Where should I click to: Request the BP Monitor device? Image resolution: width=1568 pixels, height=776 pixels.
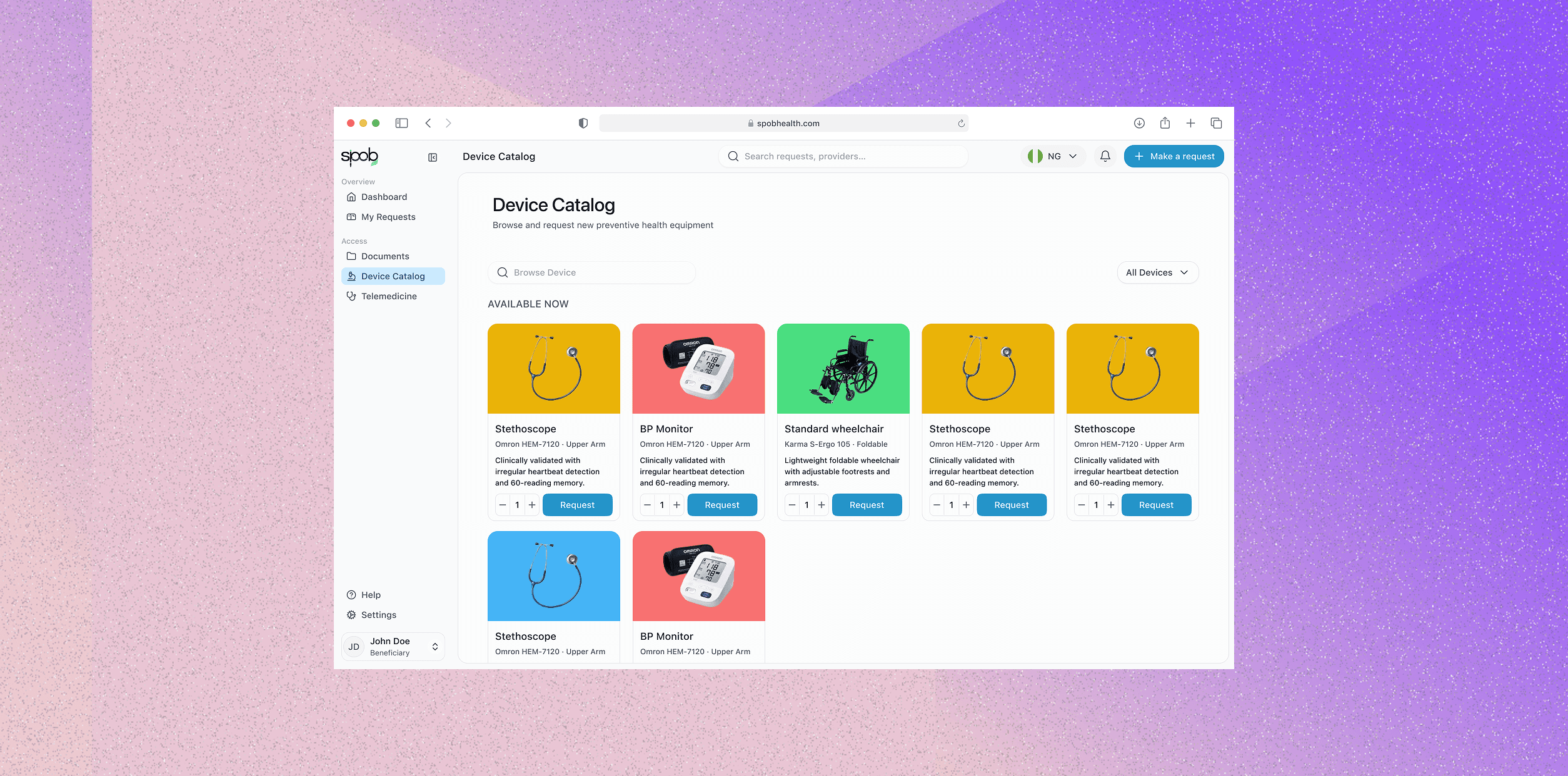pos(722,505)
